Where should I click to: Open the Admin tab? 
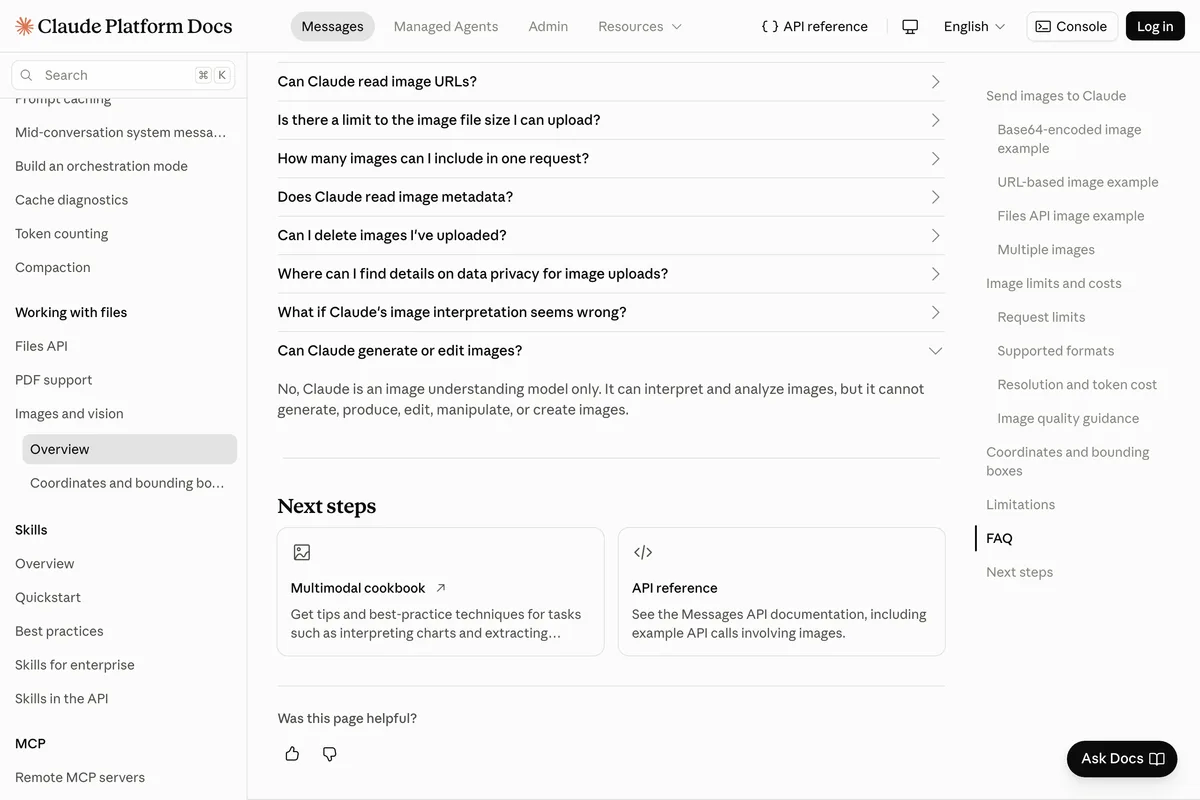click(x=548, y=27)
